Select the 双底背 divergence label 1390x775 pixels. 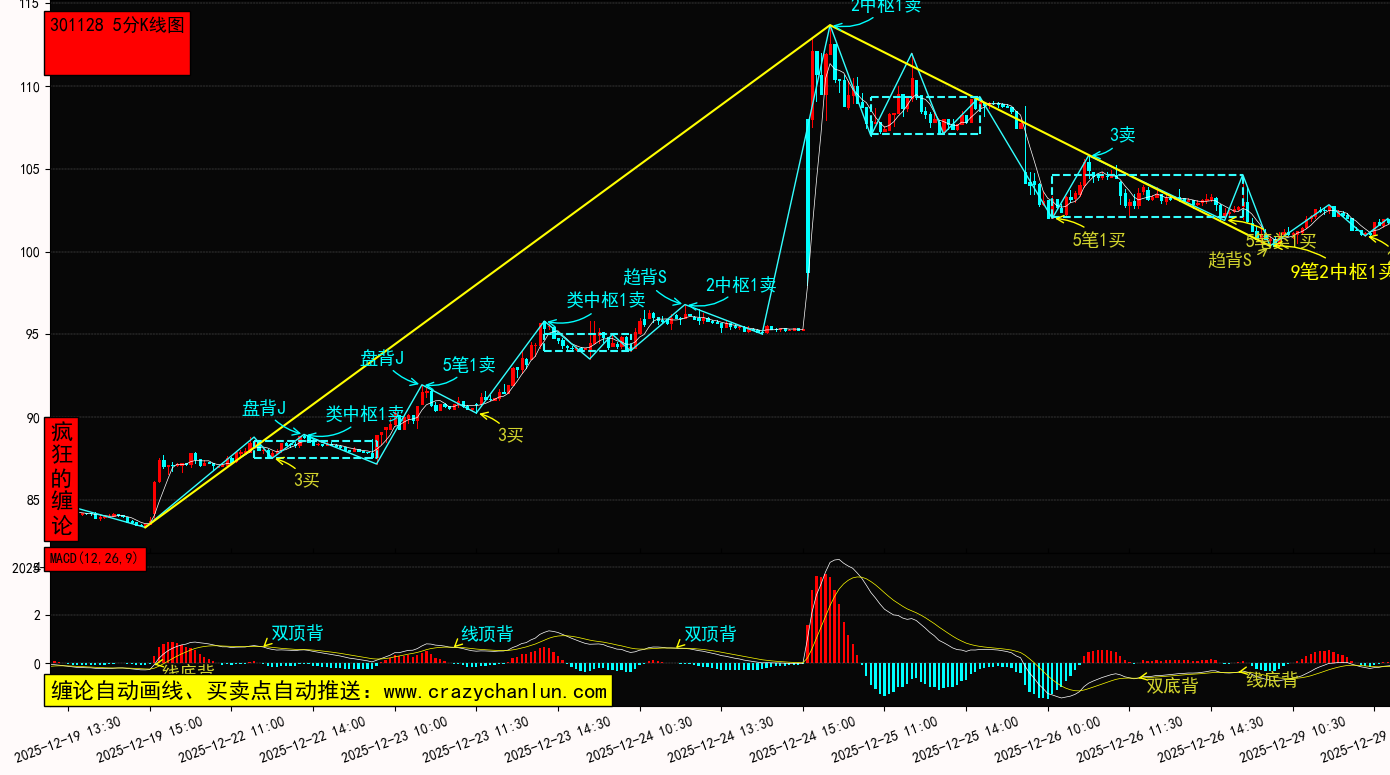click(x=1171, y=685)
